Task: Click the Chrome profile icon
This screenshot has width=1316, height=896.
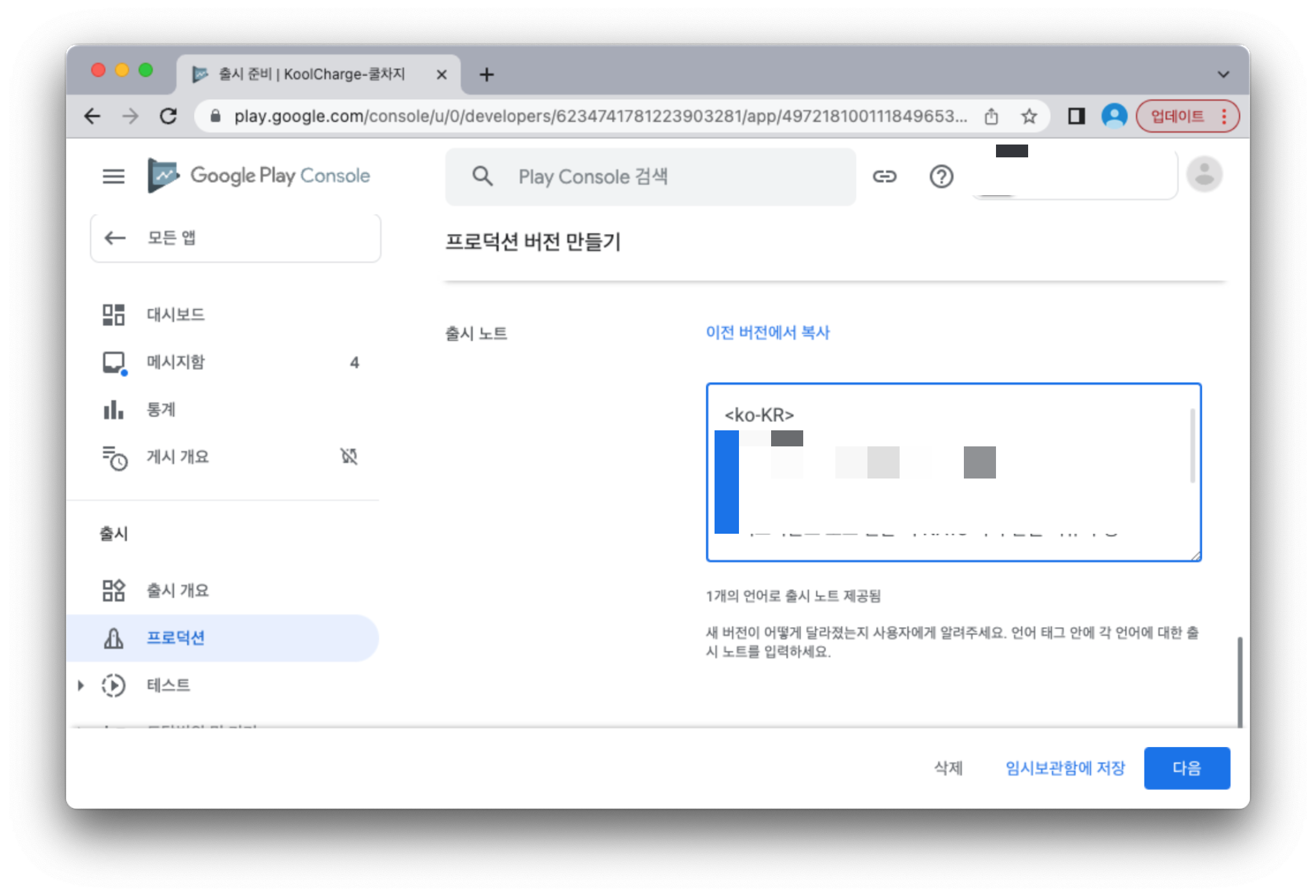Action: [1114, 116]
